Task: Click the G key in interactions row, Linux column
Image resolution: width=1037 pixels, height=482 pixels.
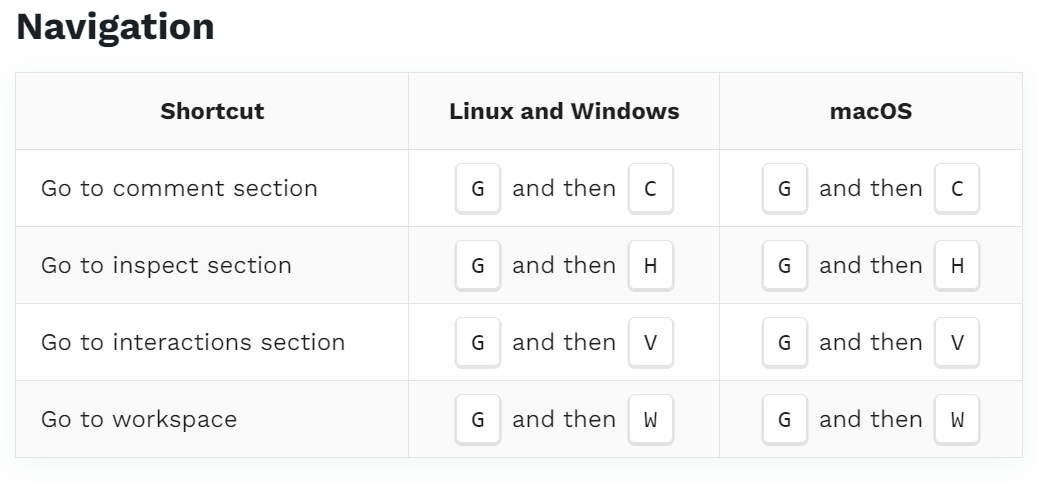Action: point(477,342)
